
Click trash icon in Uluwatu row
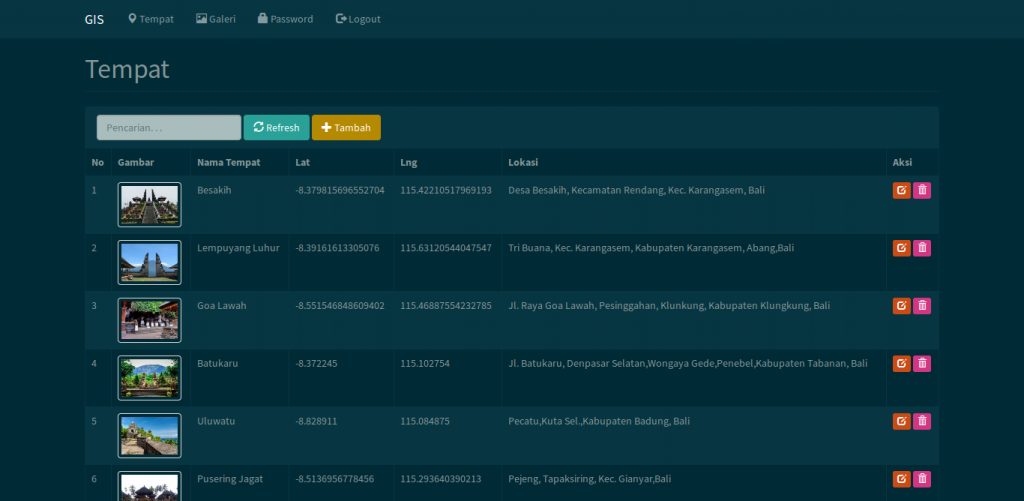tap(922, 421)
